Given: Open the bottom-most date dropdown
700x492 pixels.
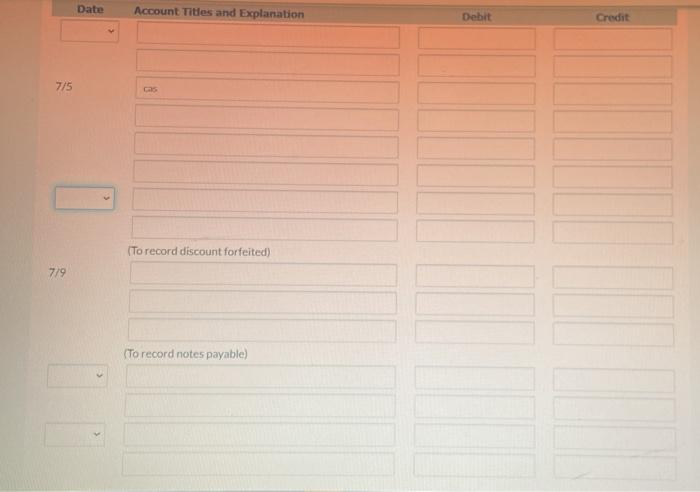Looking at the screenshot, I should [75, 434].
